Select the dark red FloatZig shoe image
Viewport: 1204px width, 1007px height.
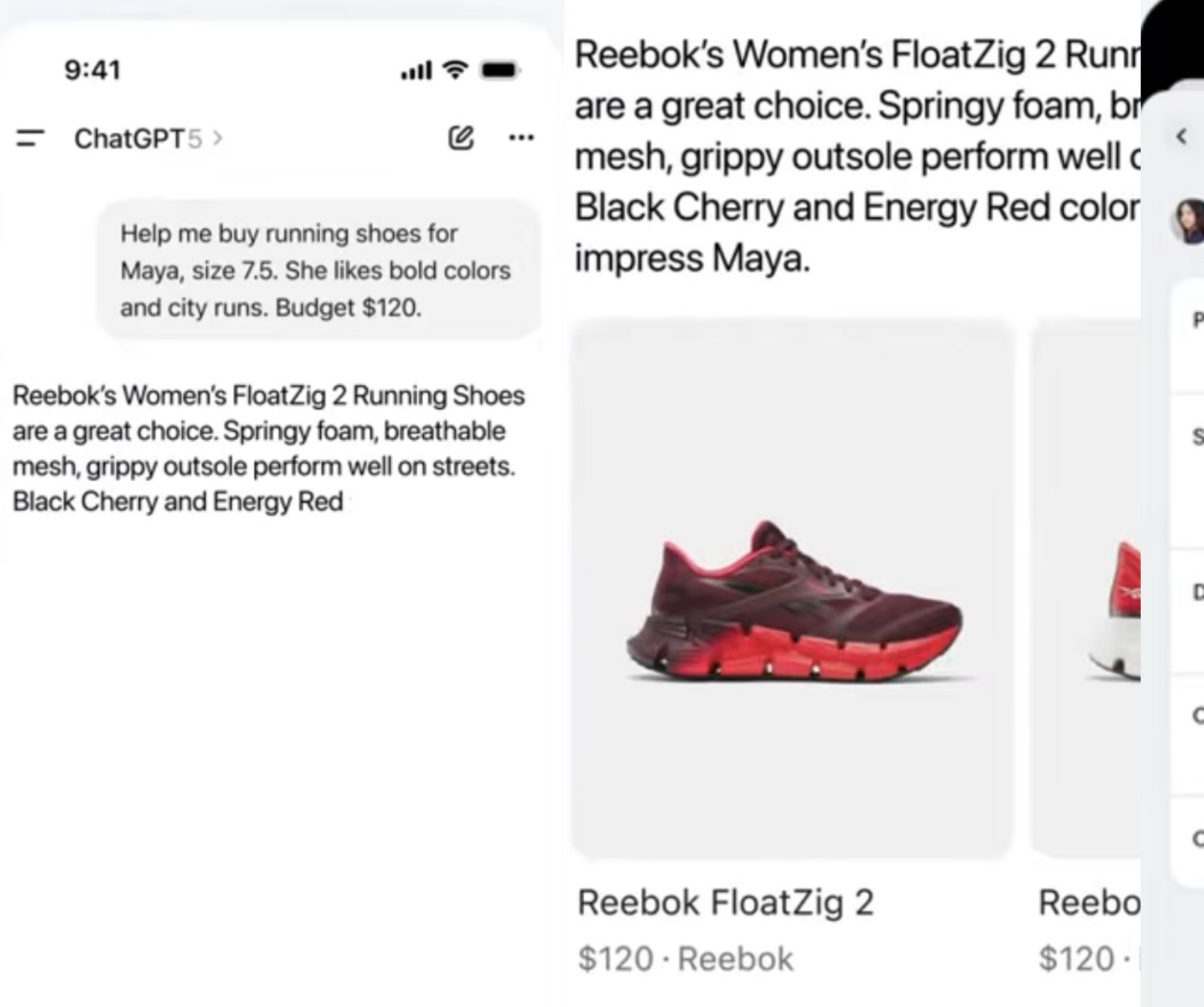point(792,602)
